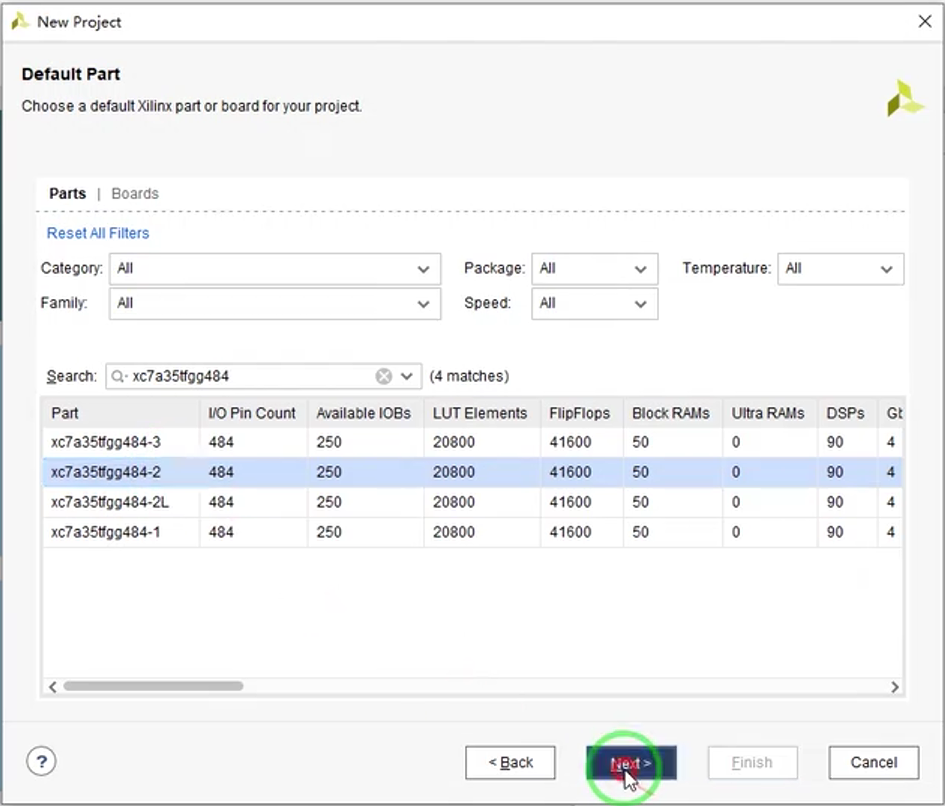Open the Package filter dropdown
Screen dimensions: 945x806
pos(594,269)
